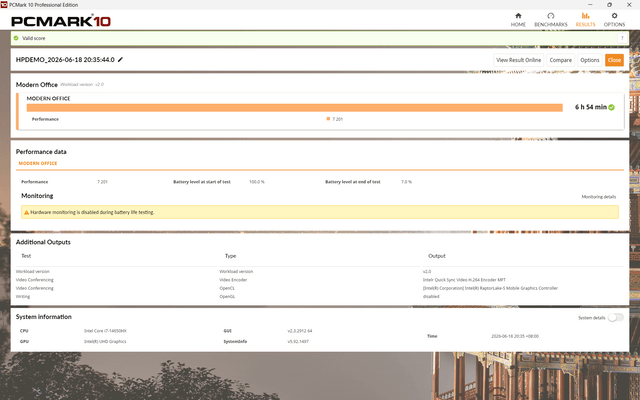640x400 pixels.
Task: Click the Intel Quick Sync Video H.264 Encoder output
Action: [x=464, y=280]
